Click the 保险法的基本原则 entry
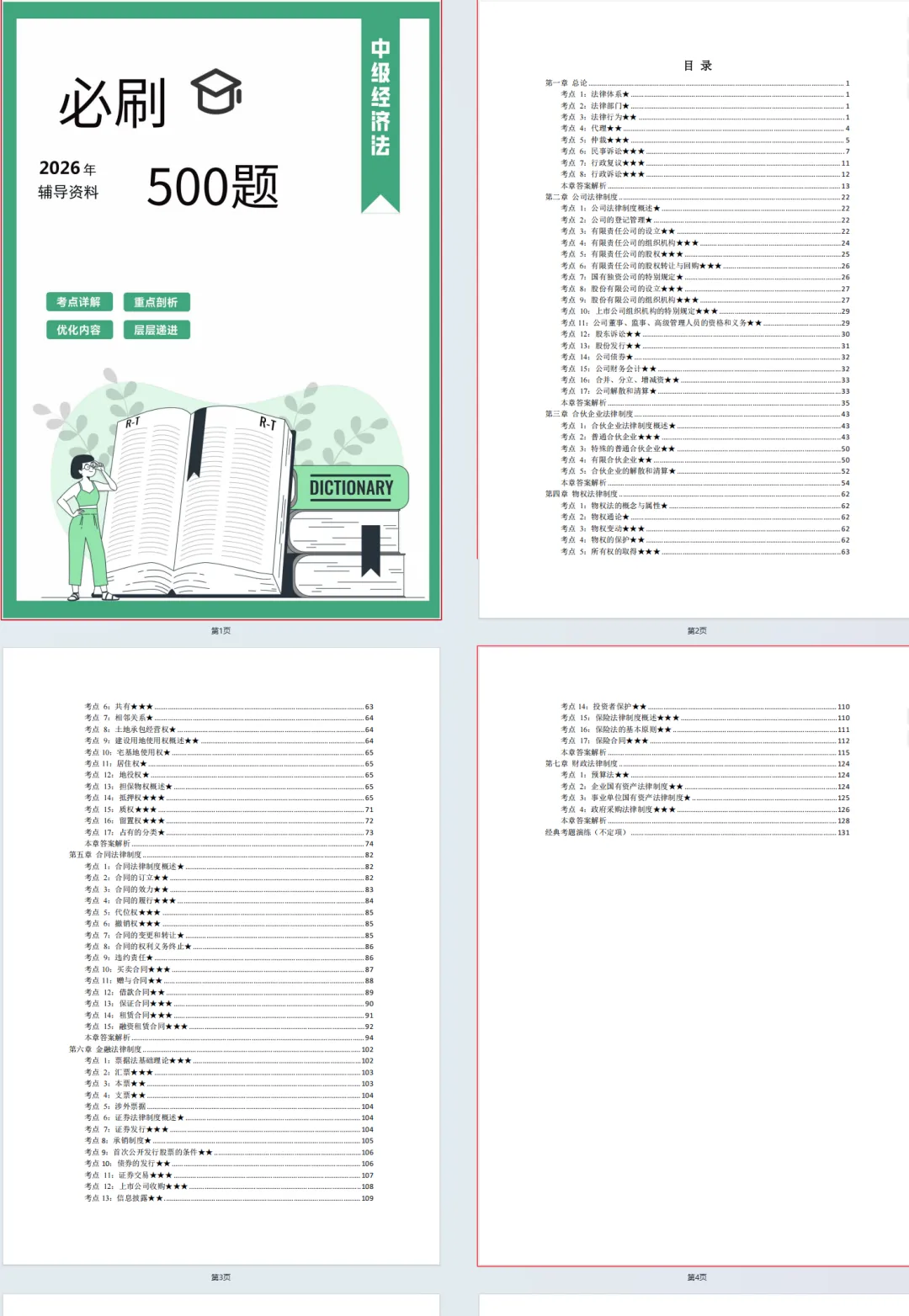The image size is (909, 1316). pos(705,730)
